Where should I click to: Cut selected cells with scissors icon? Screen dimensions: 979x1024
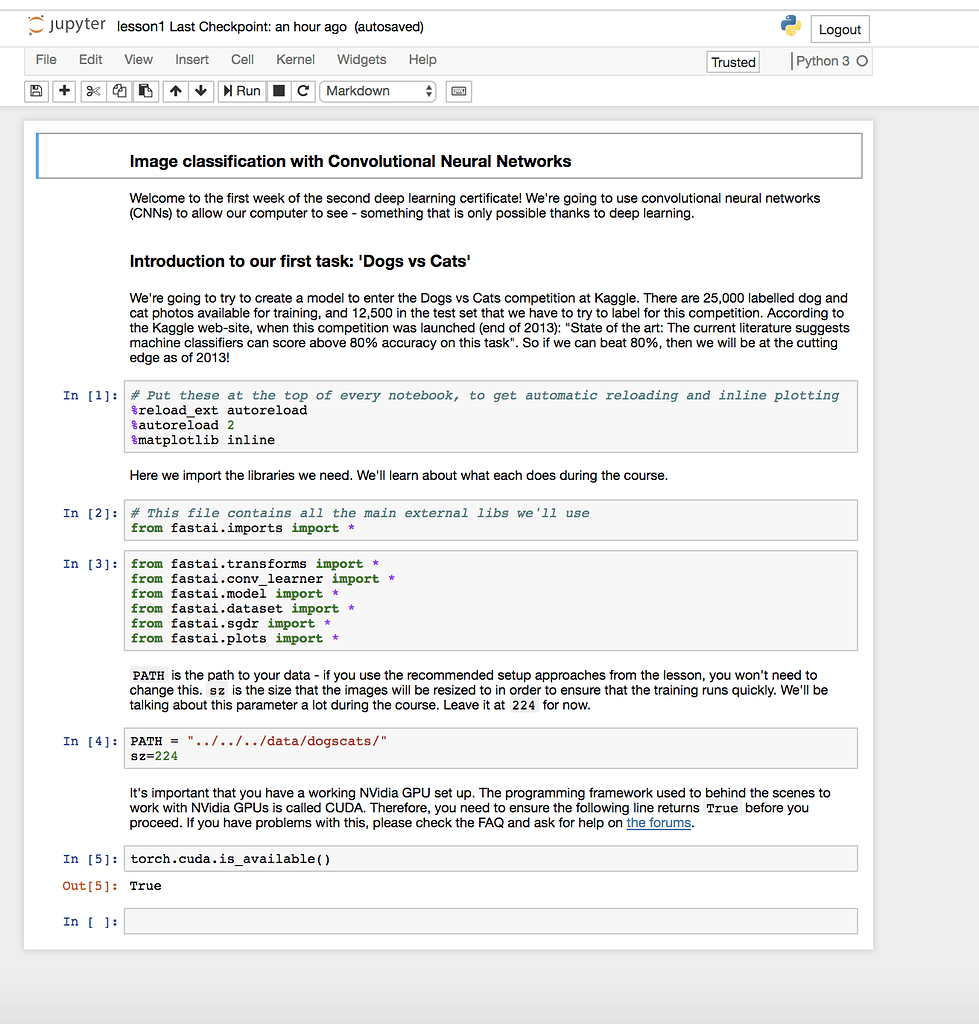[93, 91]
